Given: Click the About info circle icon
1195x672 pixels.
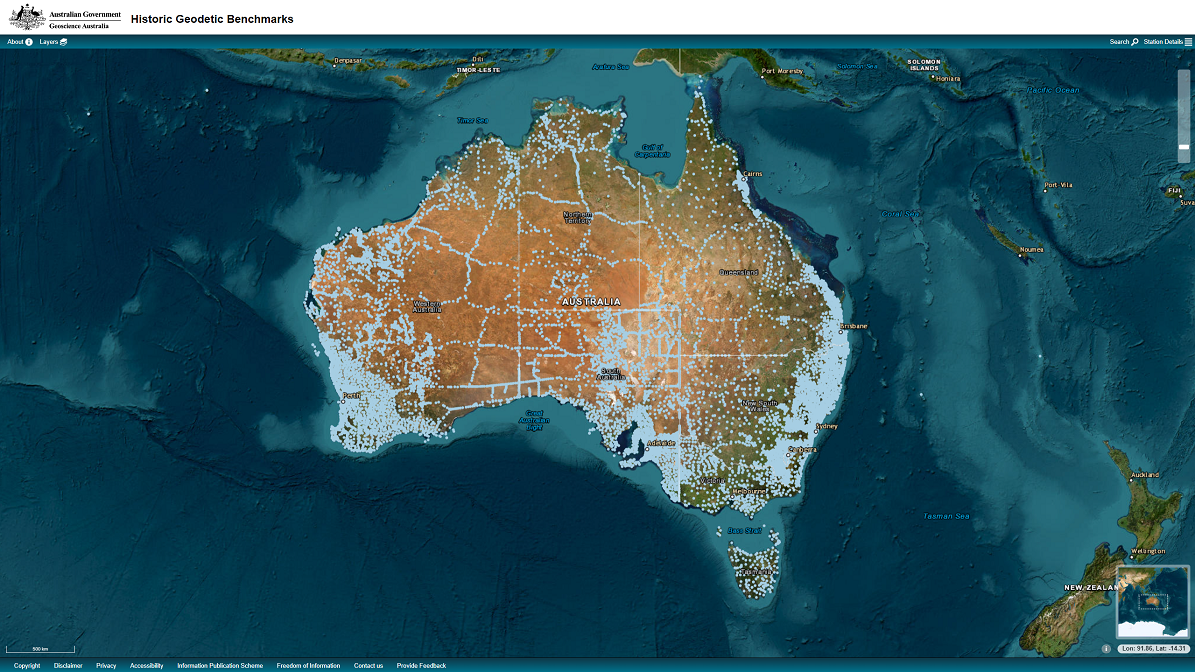Looking at the screenshot, I should coord(29,42).
